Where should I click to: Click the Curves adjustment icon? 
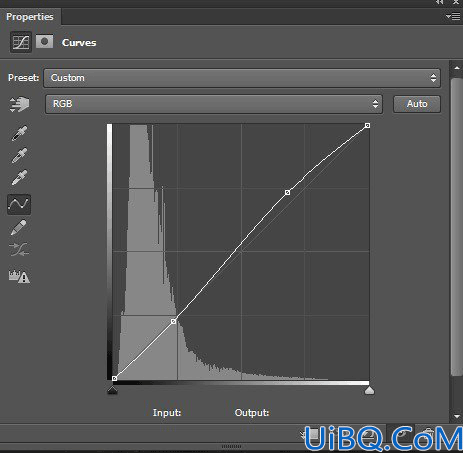pyautogui.click(x=21, y=42)
